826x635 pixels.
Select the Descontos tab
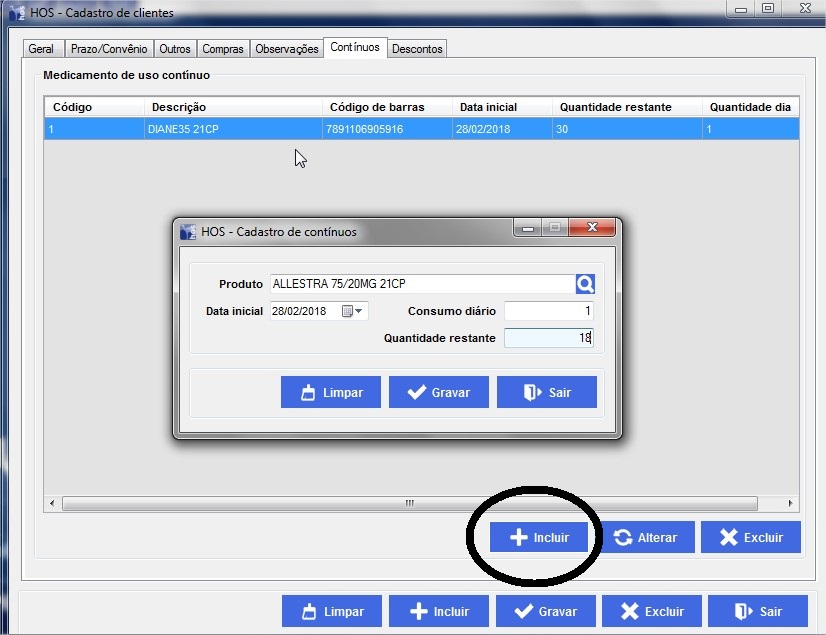tap(417, 49)
